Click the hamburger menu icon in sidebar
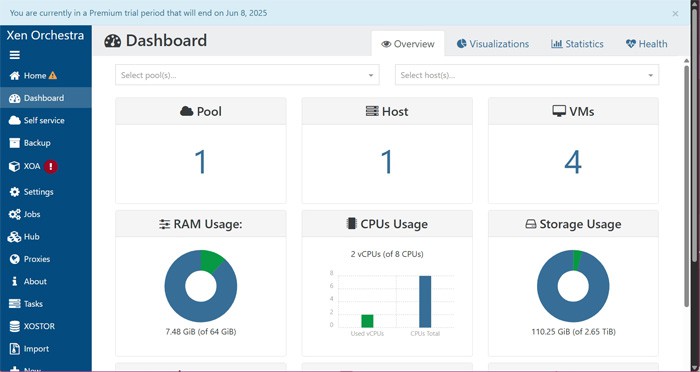The image size is (700, 372). [15, 55]
